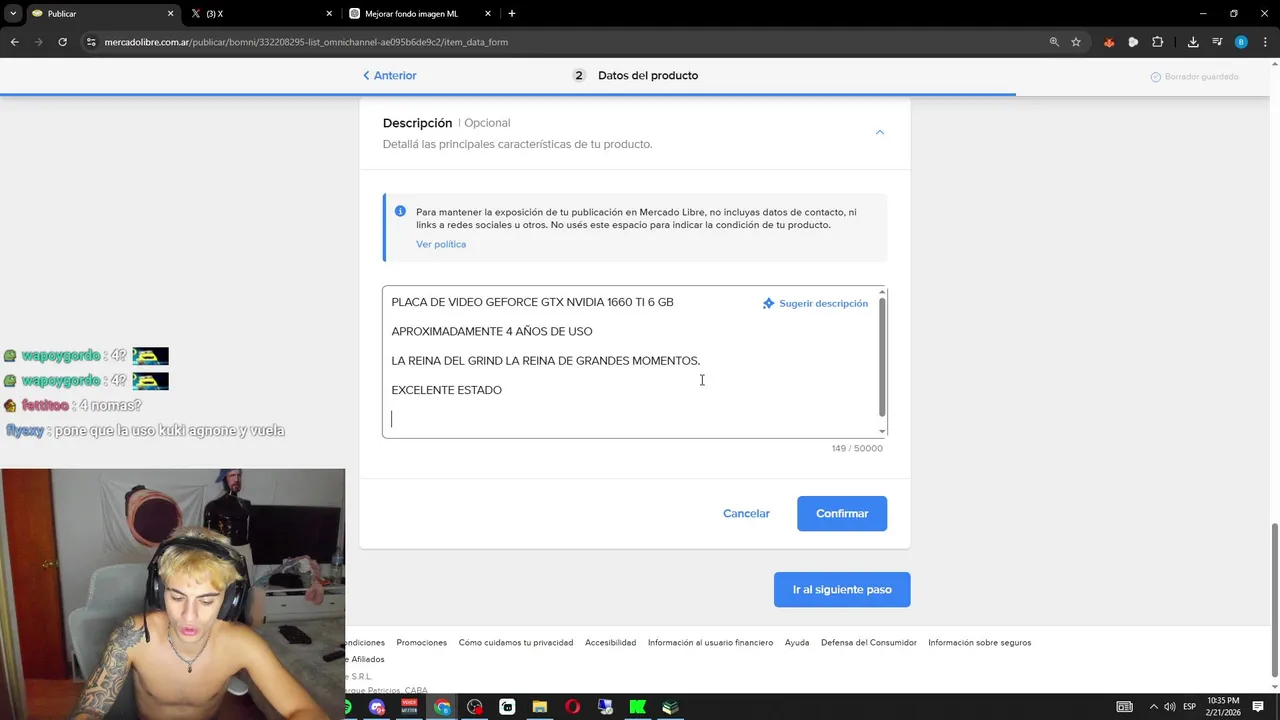Open the clock showing 10:35 PM
This screenshot has width=1280, height=720.
[x=1223, y=706]
